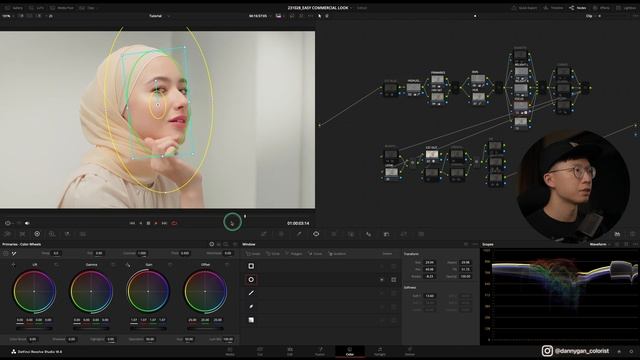
Task: Click the viewer timecode 01:00:03:14
Action: pyautogui.click(x=298, y=223)
